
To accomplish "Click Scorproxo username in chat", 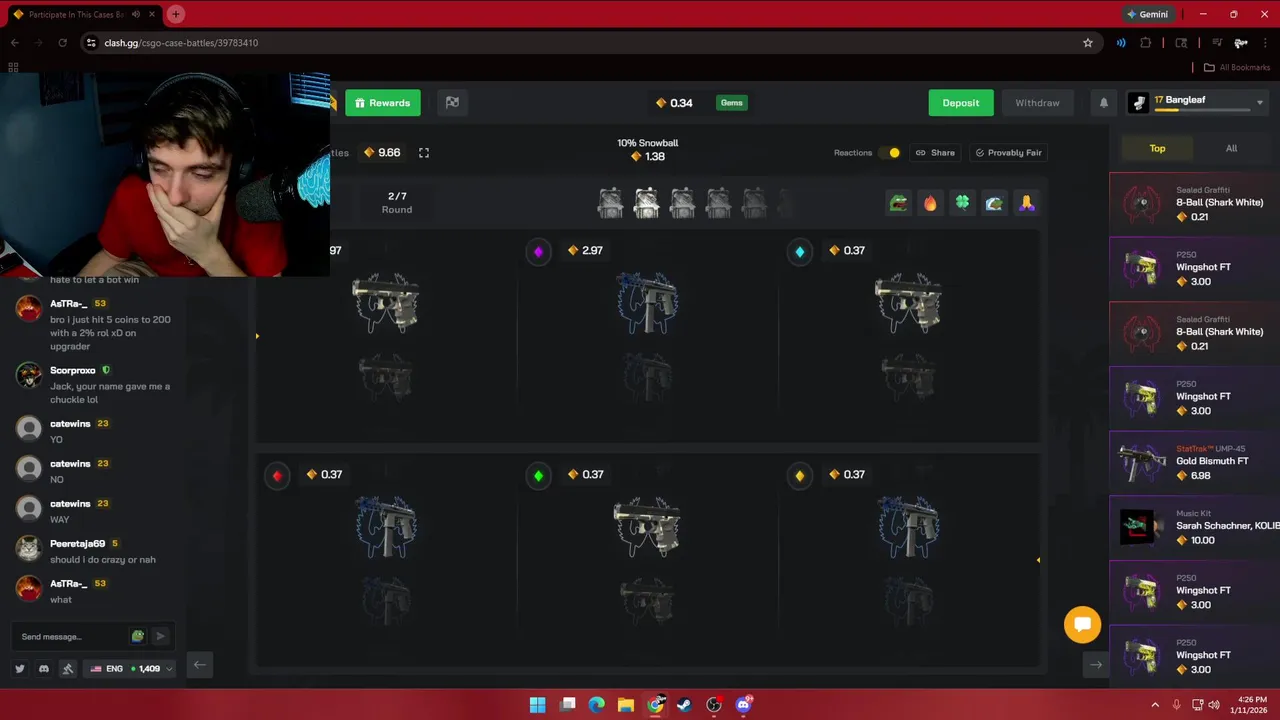I will (x=73, y=371).
